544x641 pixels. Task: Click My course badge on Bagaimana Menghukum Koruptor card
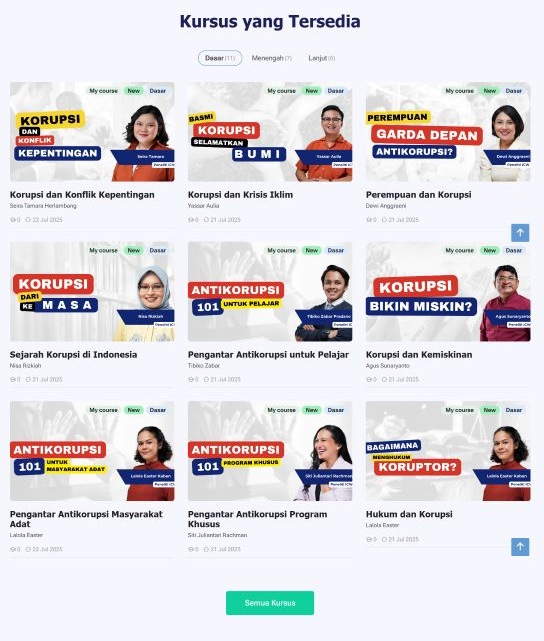(459, 410)
